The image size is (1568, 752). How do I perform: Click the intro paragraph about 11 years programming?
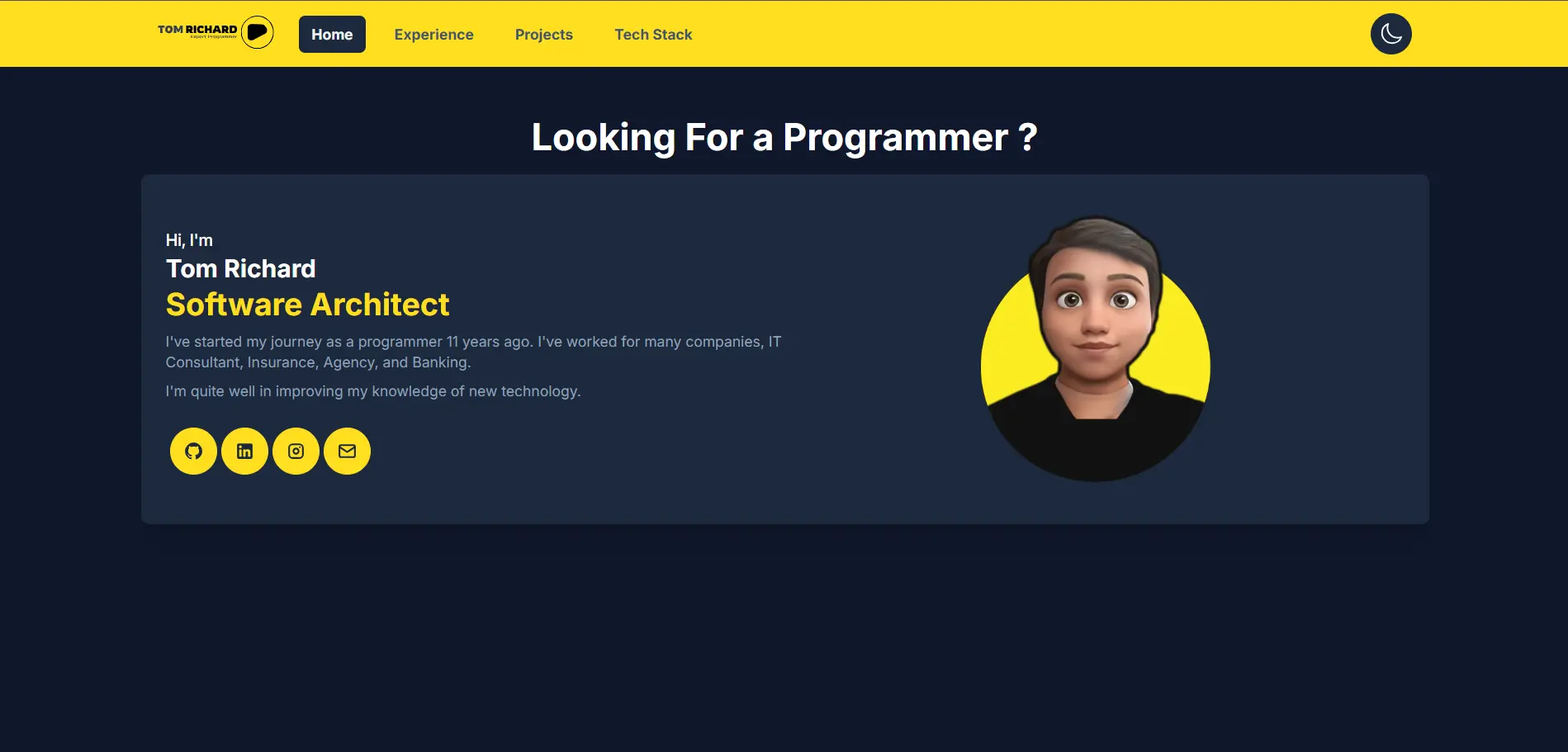[474, 351]
